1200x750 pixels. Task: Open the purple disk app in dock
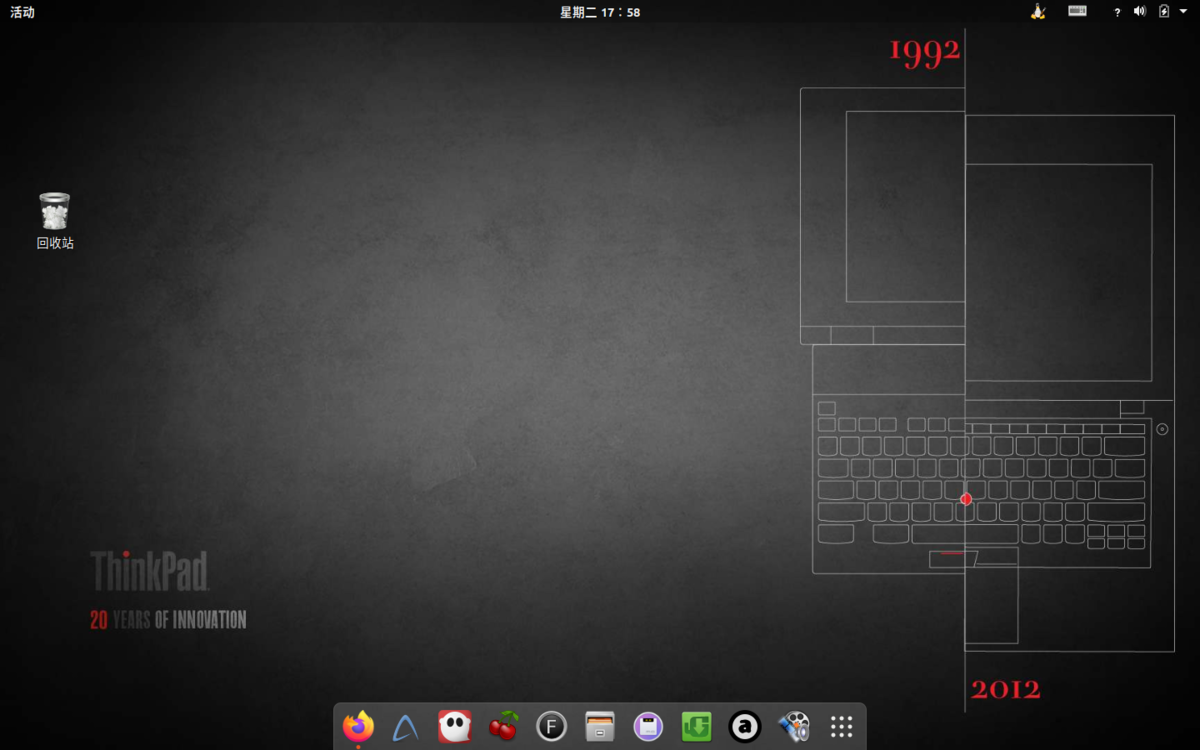click(648, 726)
